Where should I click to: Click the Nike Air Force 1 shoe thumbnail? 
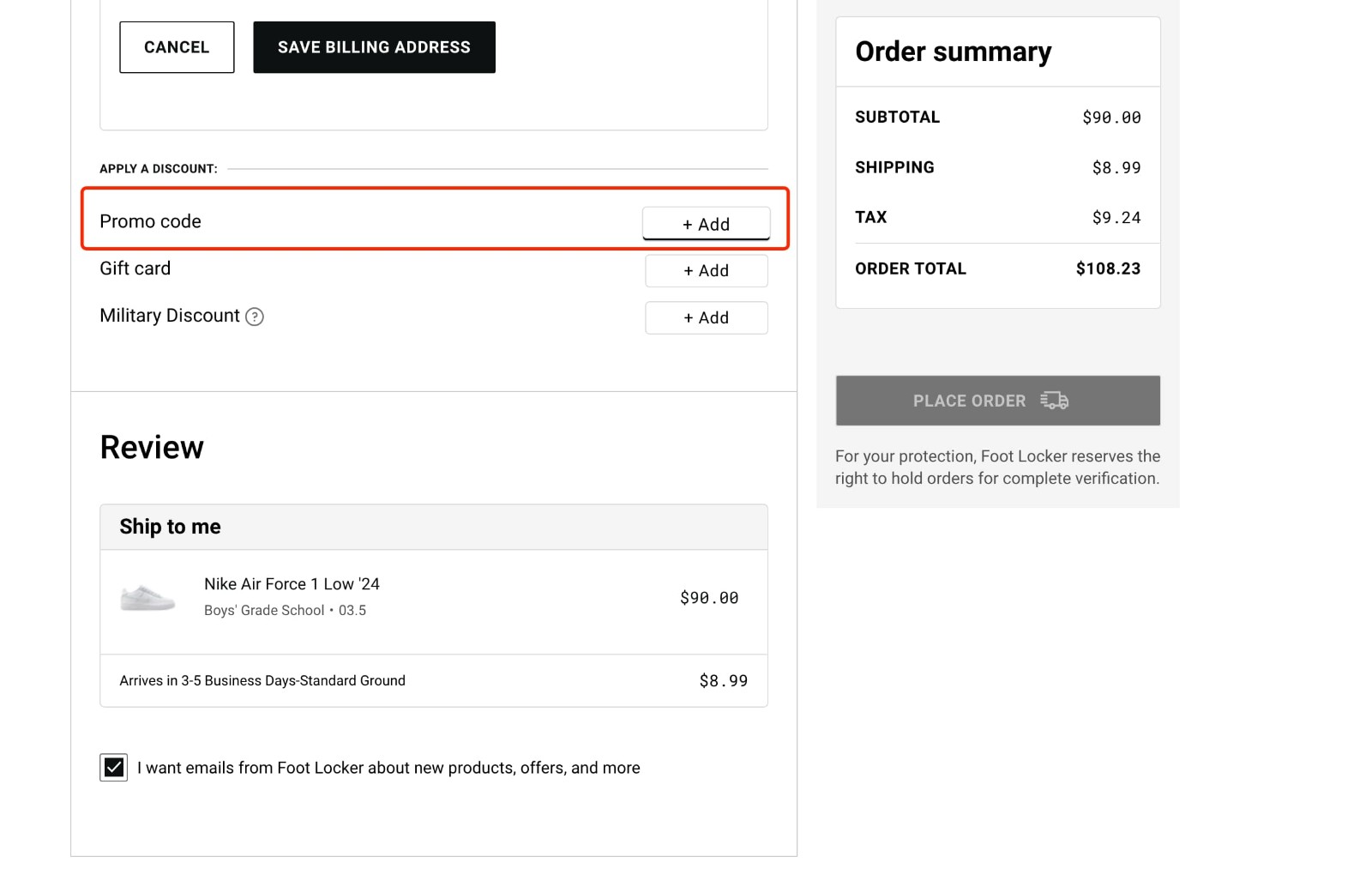point(147,597)
